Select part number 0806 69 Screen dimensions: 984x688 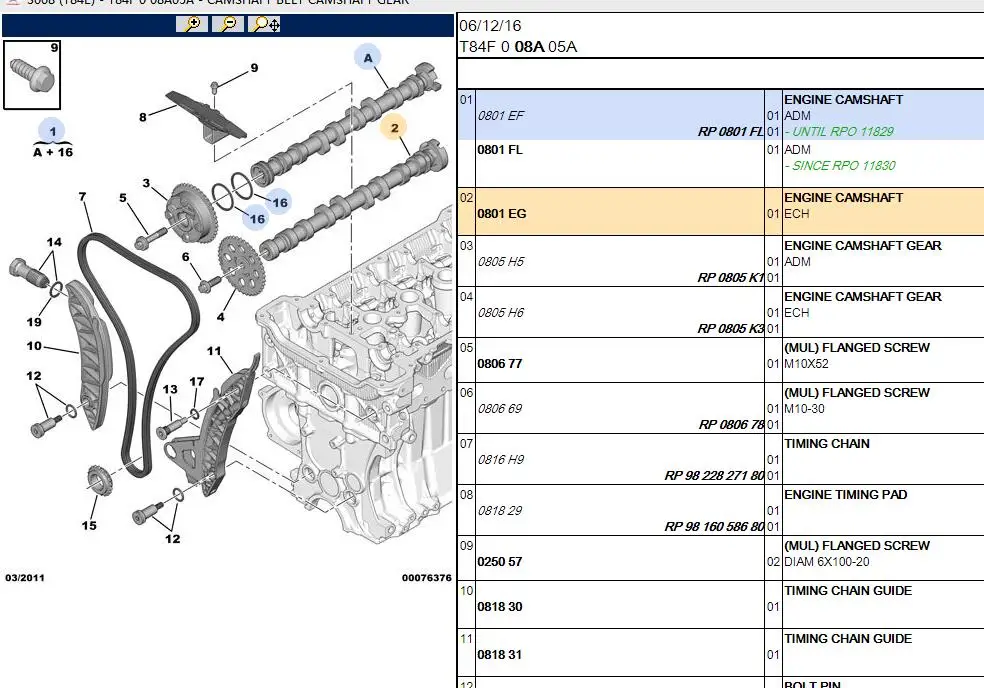click(500, 409)
